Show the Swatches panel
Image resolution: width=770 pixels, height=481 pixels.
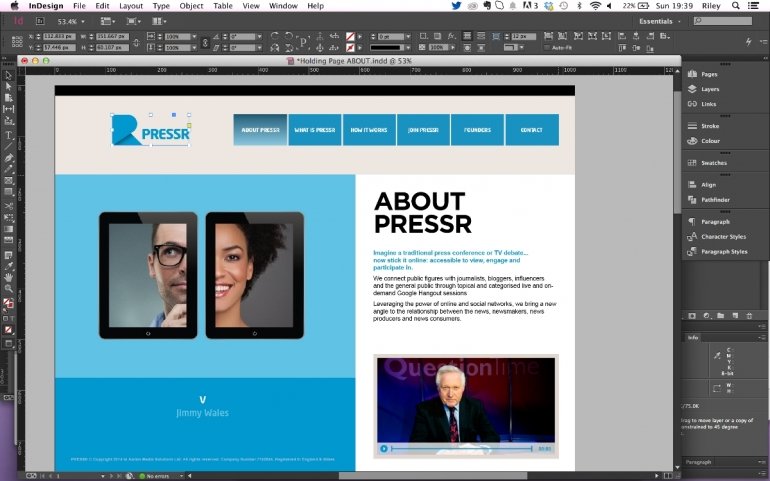713,163
